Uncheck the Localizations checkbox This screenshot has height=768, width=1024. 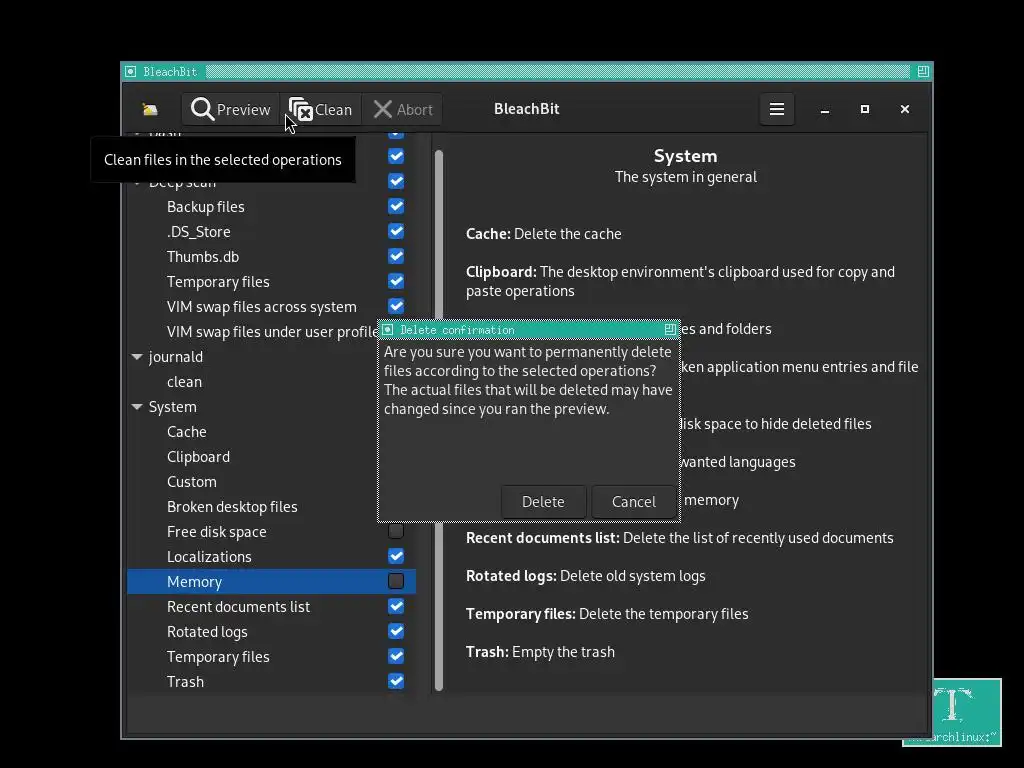[x=396, y=556]
